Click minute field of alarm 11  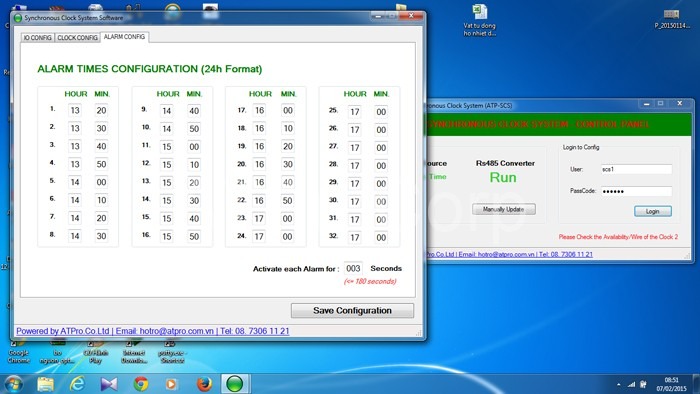[194, 147]
